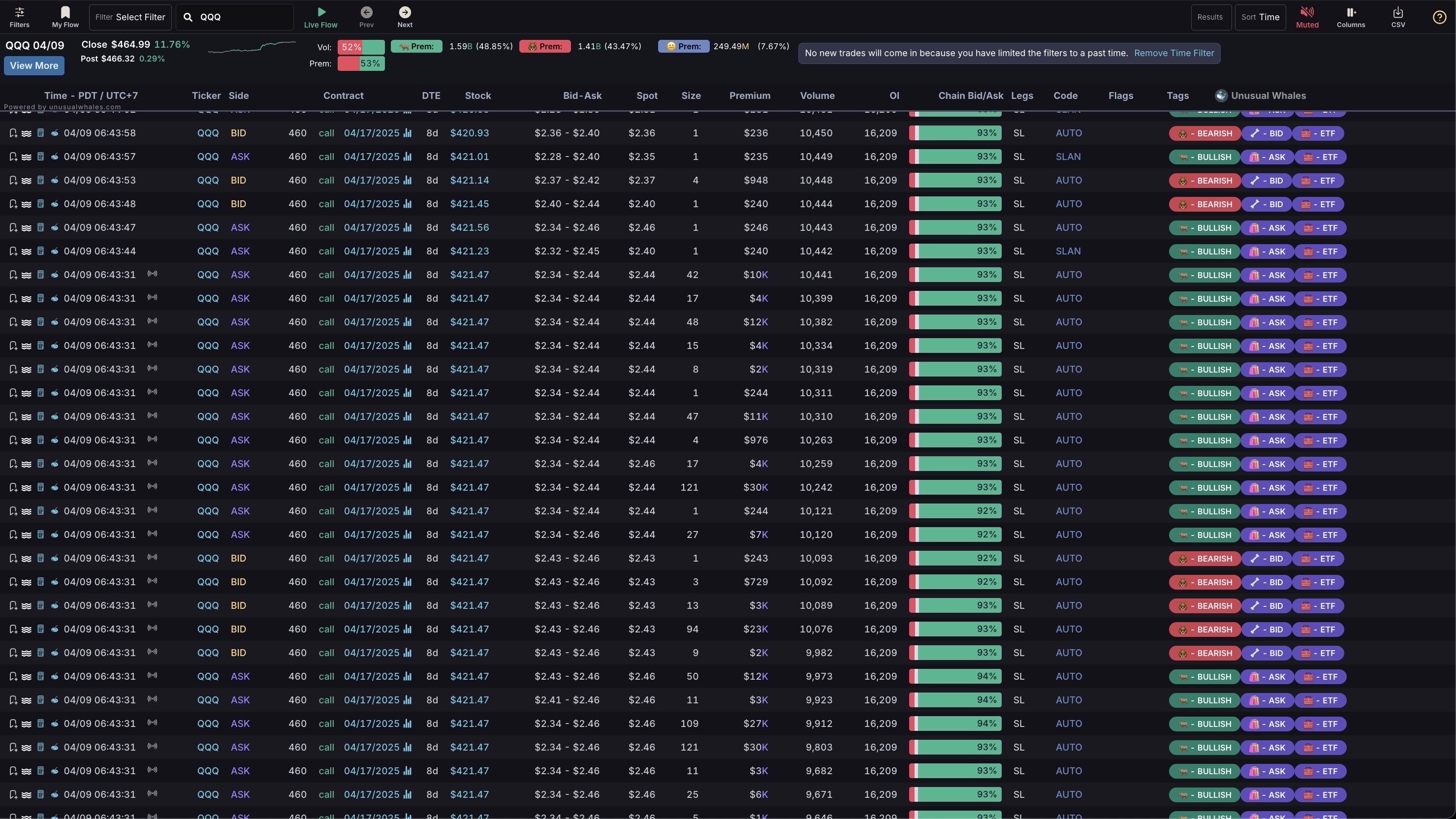This screenshot has height=819, width=1456.
Task: Click 04/17/2025 expiry on 06:43:44 row
Action: pyautogui.click(x=371, y=252)
